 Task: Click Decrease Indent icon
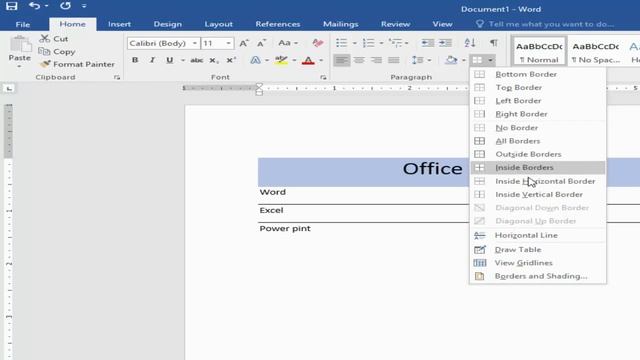point(427,43)
